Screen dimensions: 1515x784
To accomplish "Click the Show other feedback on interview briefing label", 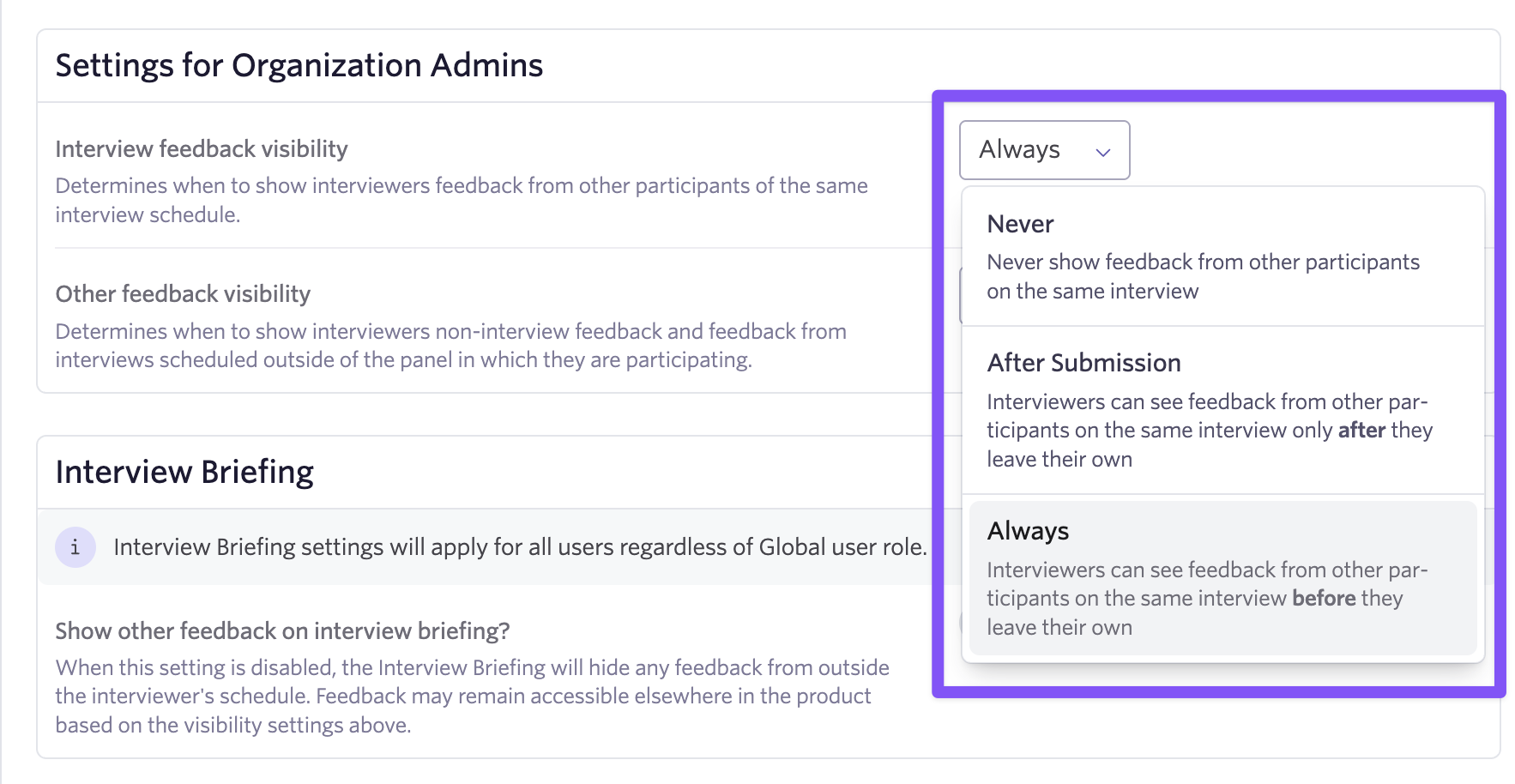I will pyautogui.click(x=282, y=631).
